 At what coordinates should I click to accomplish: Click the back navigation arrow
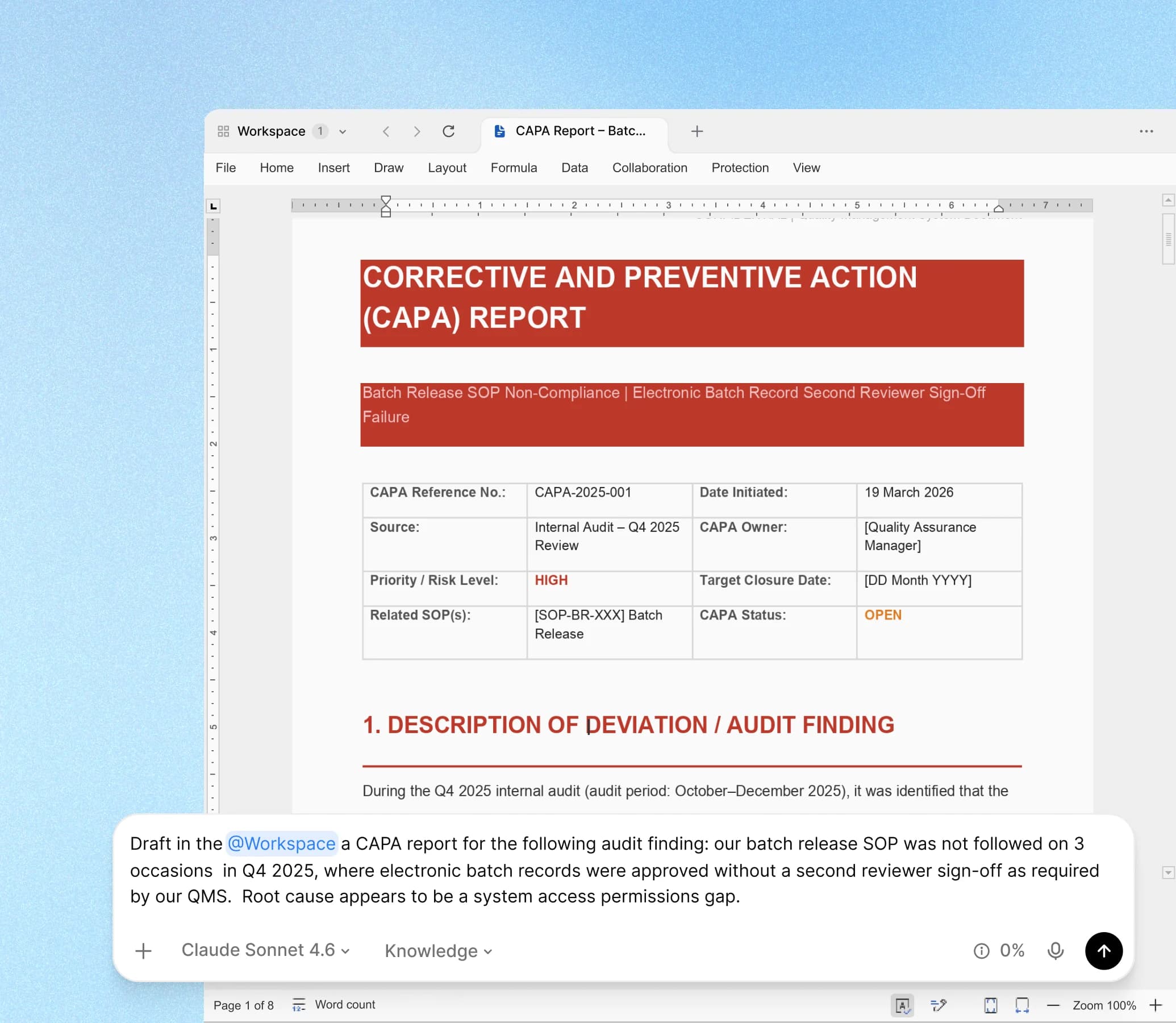pos(386,131)
